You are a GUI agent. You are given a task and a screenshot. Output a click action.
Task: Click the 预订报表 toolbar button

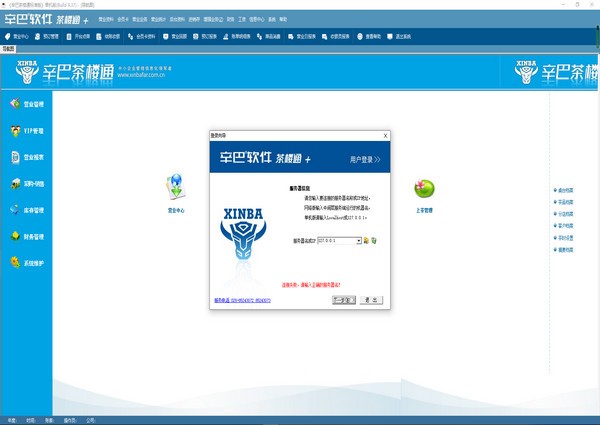point(205,36)
